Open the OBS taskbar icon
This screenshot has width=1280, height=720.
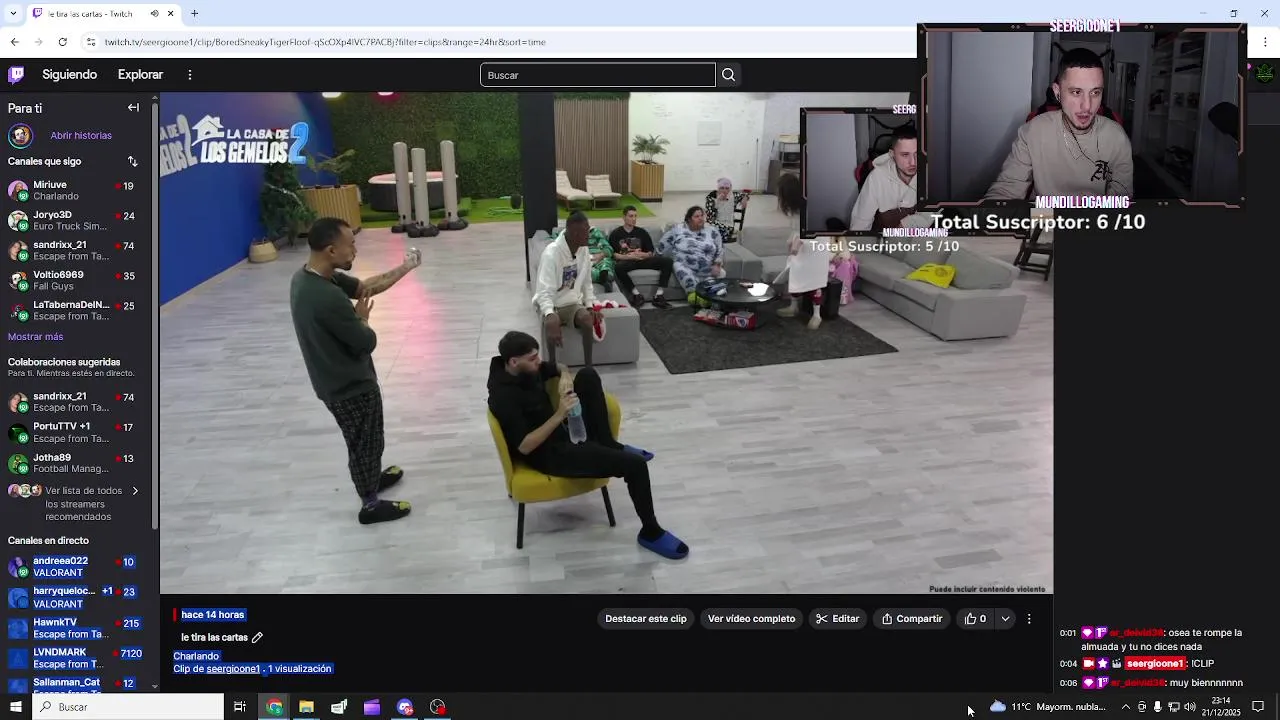coord(437,707)
